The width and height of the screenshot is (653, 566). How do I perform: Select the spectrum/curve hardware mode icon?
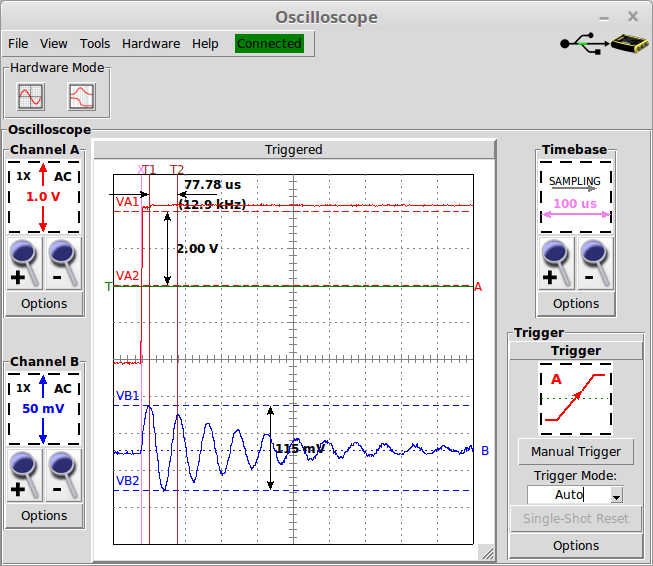(x=82, y=97)
